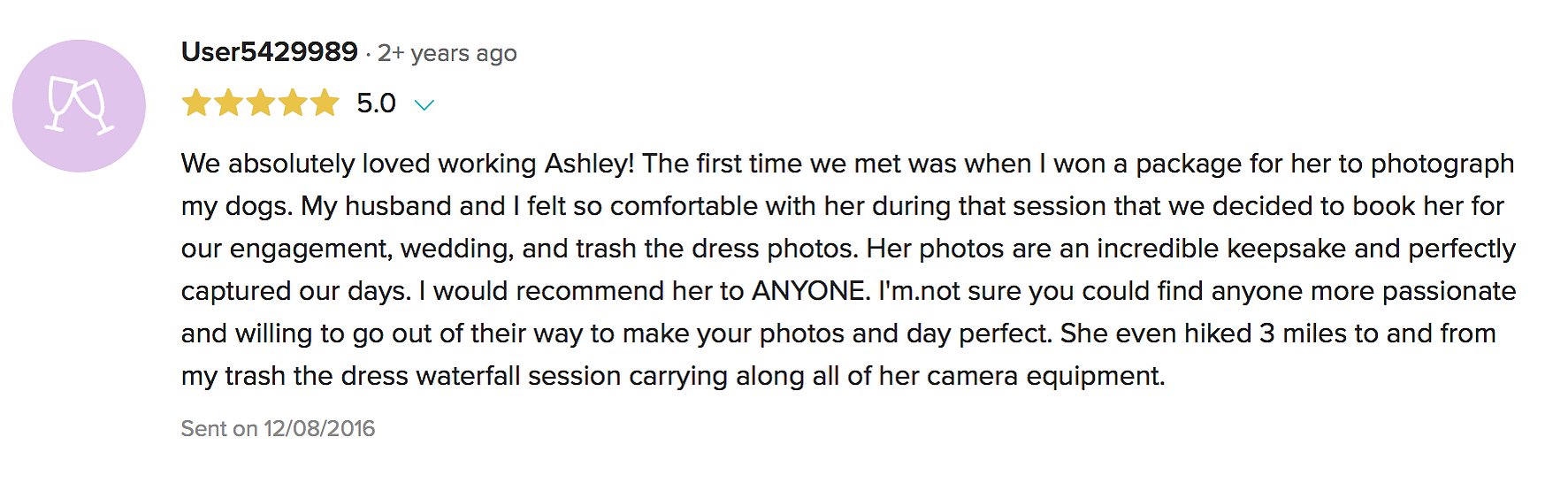1568x483 pixels.
Task: Click the "2+ years ago" timestamp
Action: click(x=447, y=54)
